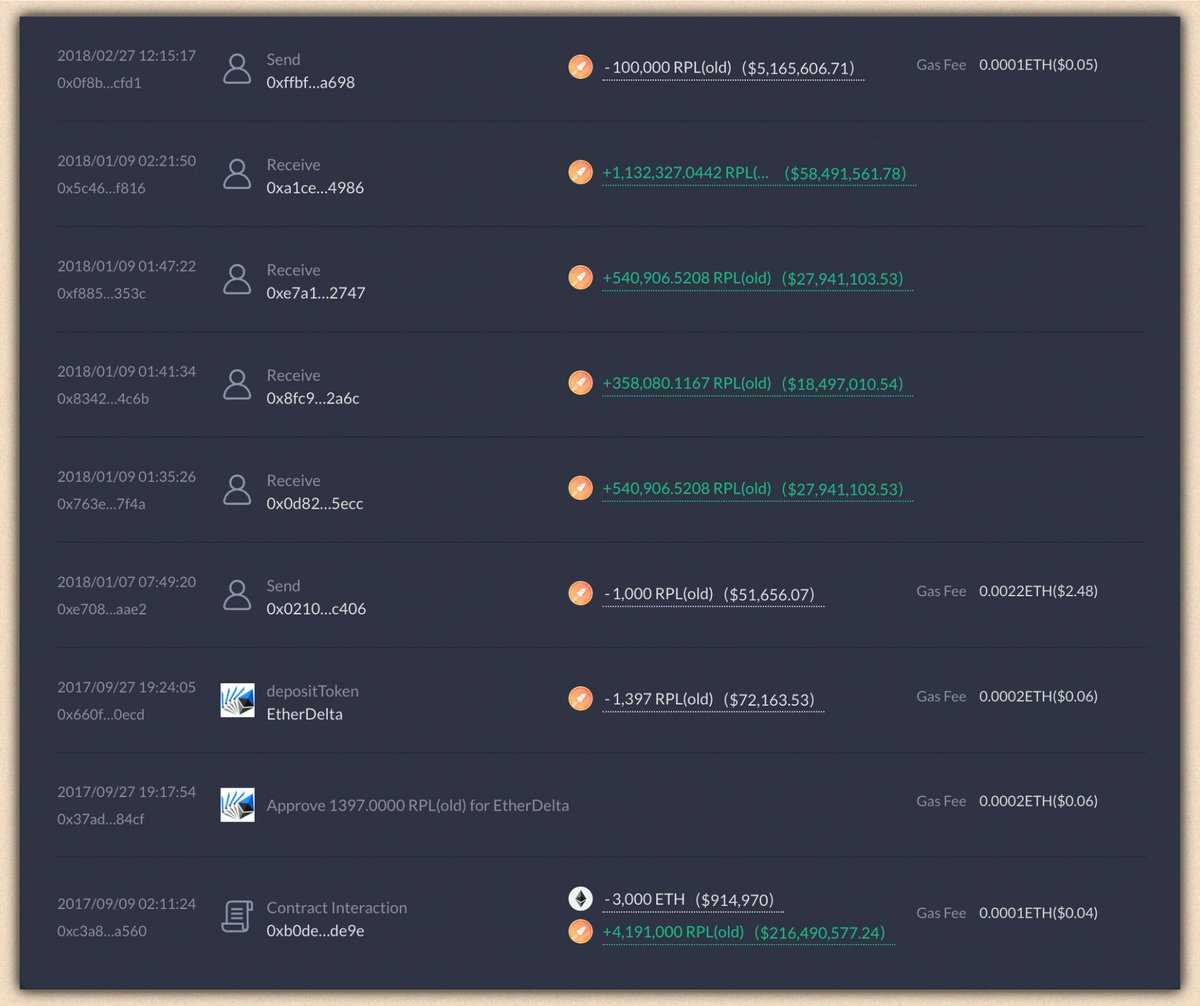Click the person icon next to 0x0210...c406
The image size is (1200, 1006).
pyautogui.click(x=237, y=595)
